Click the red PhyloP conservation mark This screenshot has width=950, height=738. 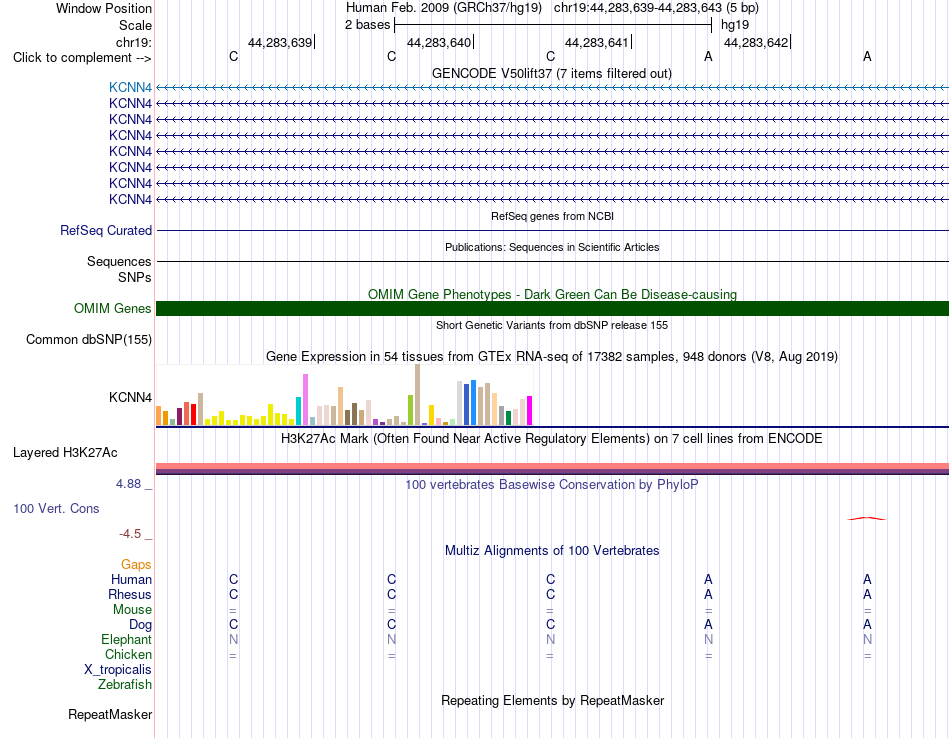pos(866,519)
